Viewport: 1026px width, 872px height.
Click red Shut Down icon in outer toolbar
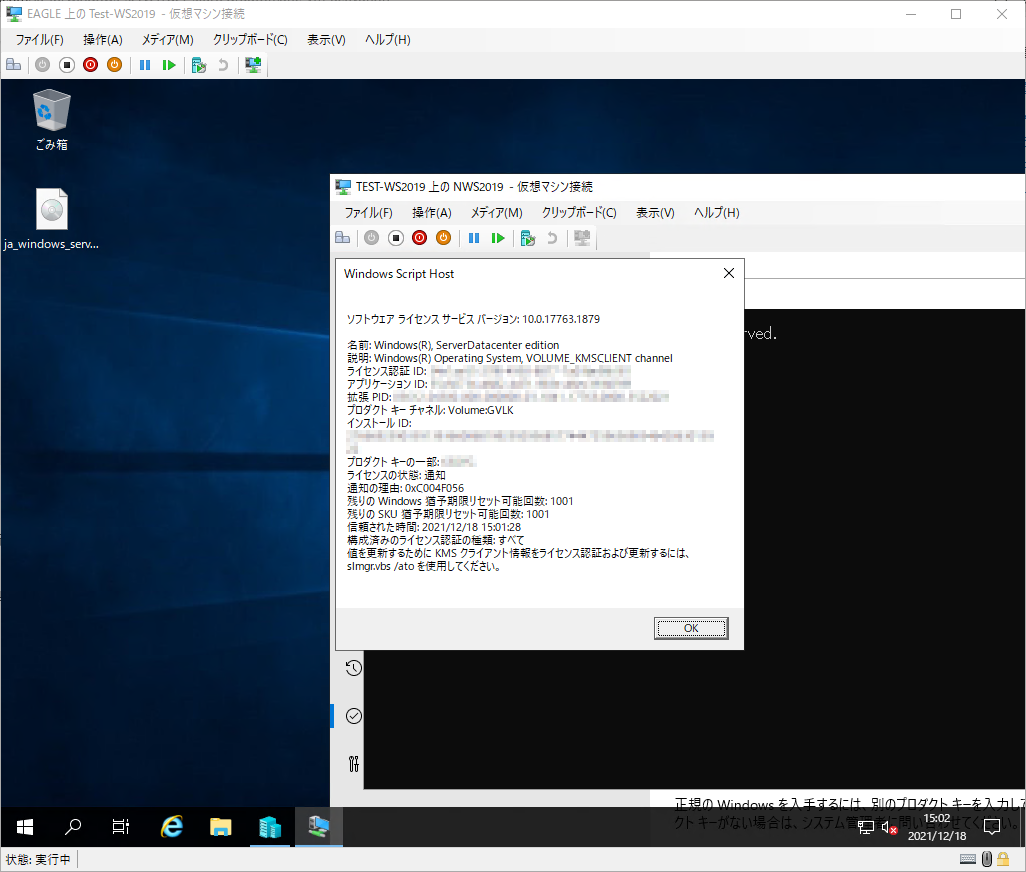(x=90, y=65)
